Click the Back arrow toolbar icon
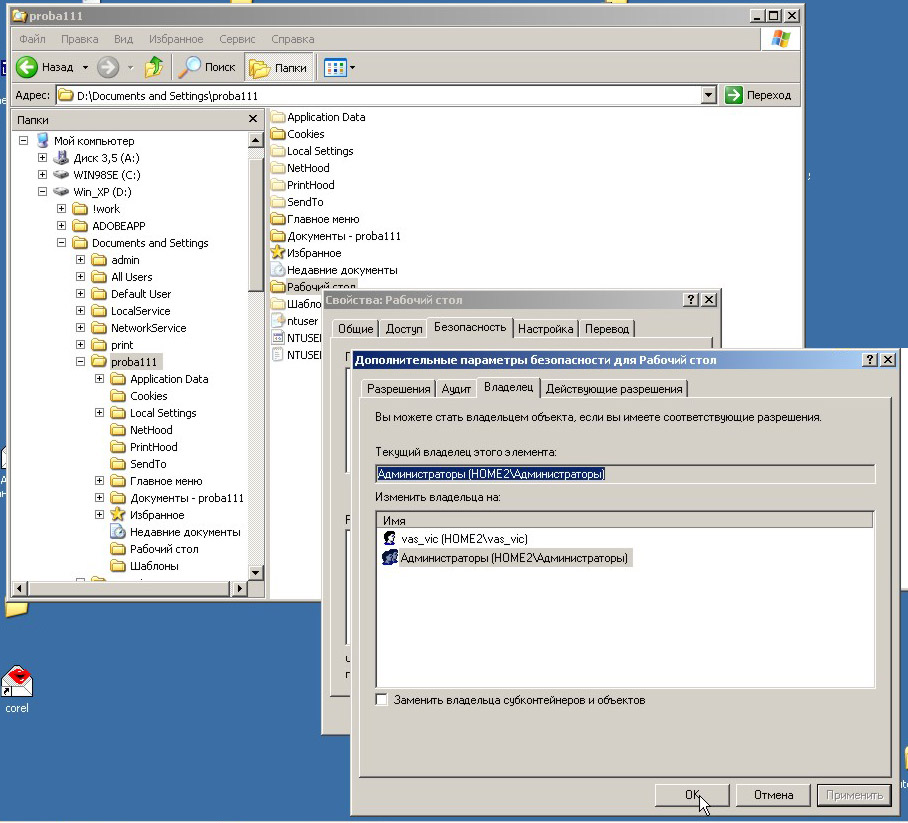Viewport: 908px width, 823px height. [28, 68]
